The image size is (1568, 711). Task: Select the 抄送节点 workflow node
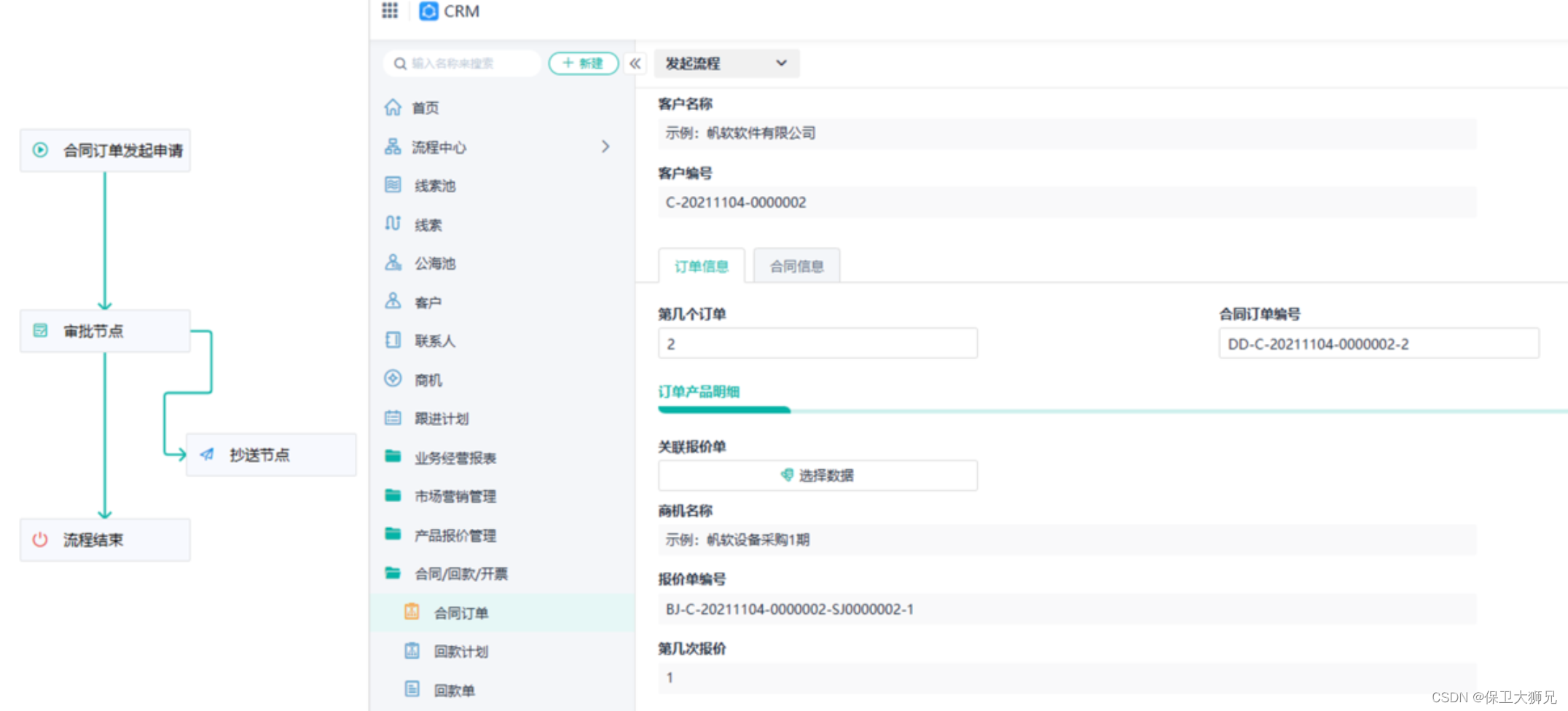pos(271,455)
